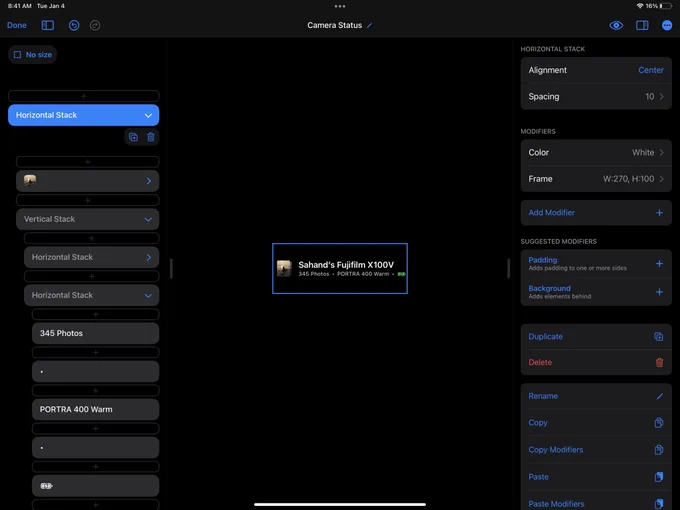Screen dimensions: 680x510
Task: Tap the Wi-Fi status icon
Action: pos(640,6)
